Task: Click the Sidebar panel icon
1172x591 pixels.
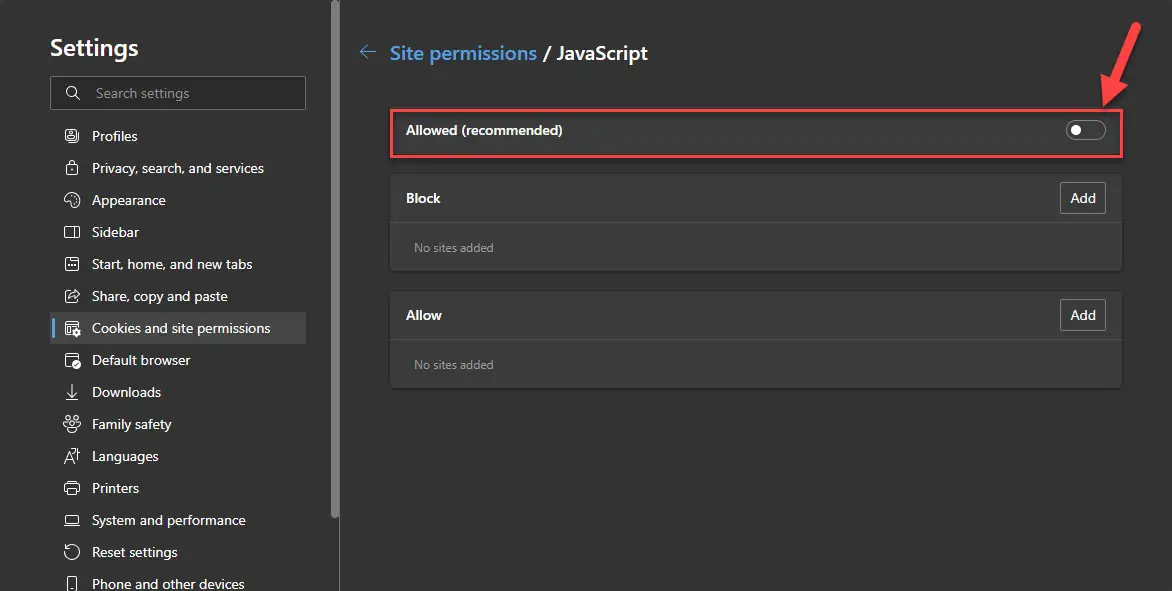Action: click(x=72, y=232)
